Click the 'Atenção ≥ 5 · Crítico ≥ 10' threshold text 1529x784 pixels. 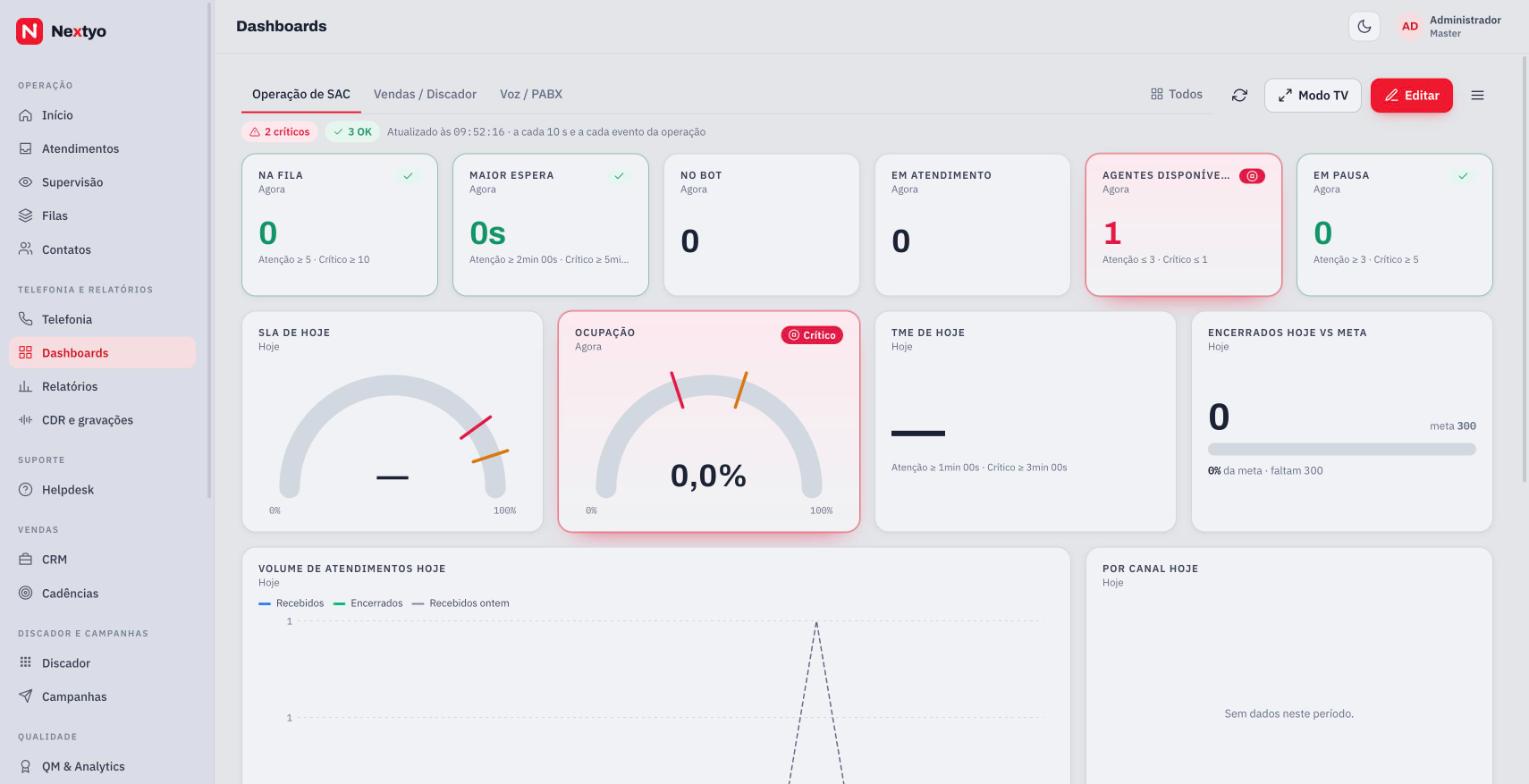coord(314,260)
